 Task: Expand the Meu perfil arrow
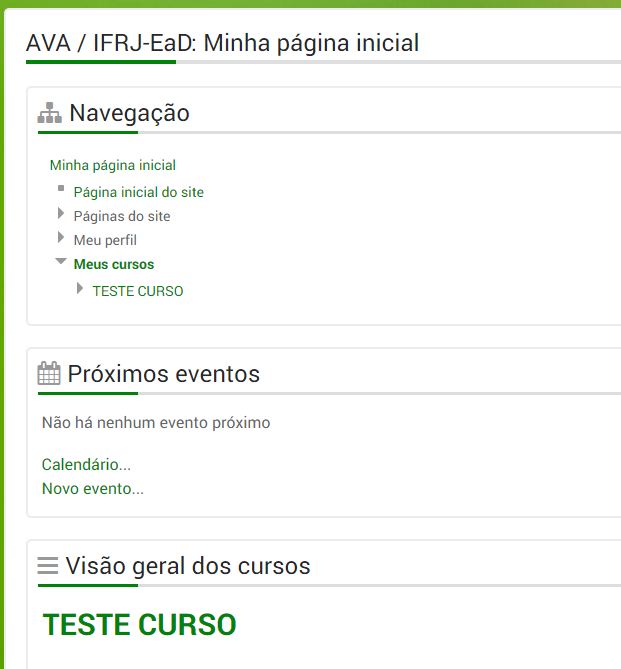tap(61, 238)
